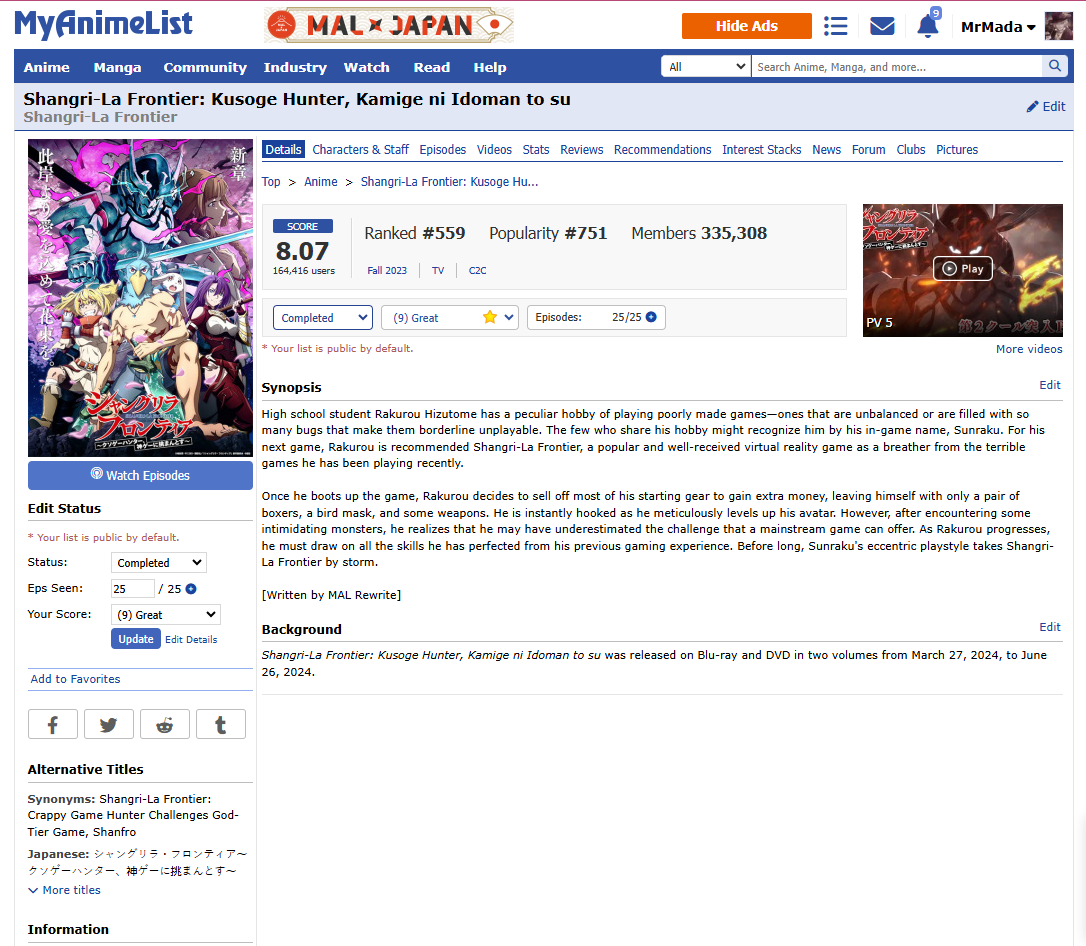Click the search magnifier icon
Screen dimensions: 1086x946
pos(1054,66)
